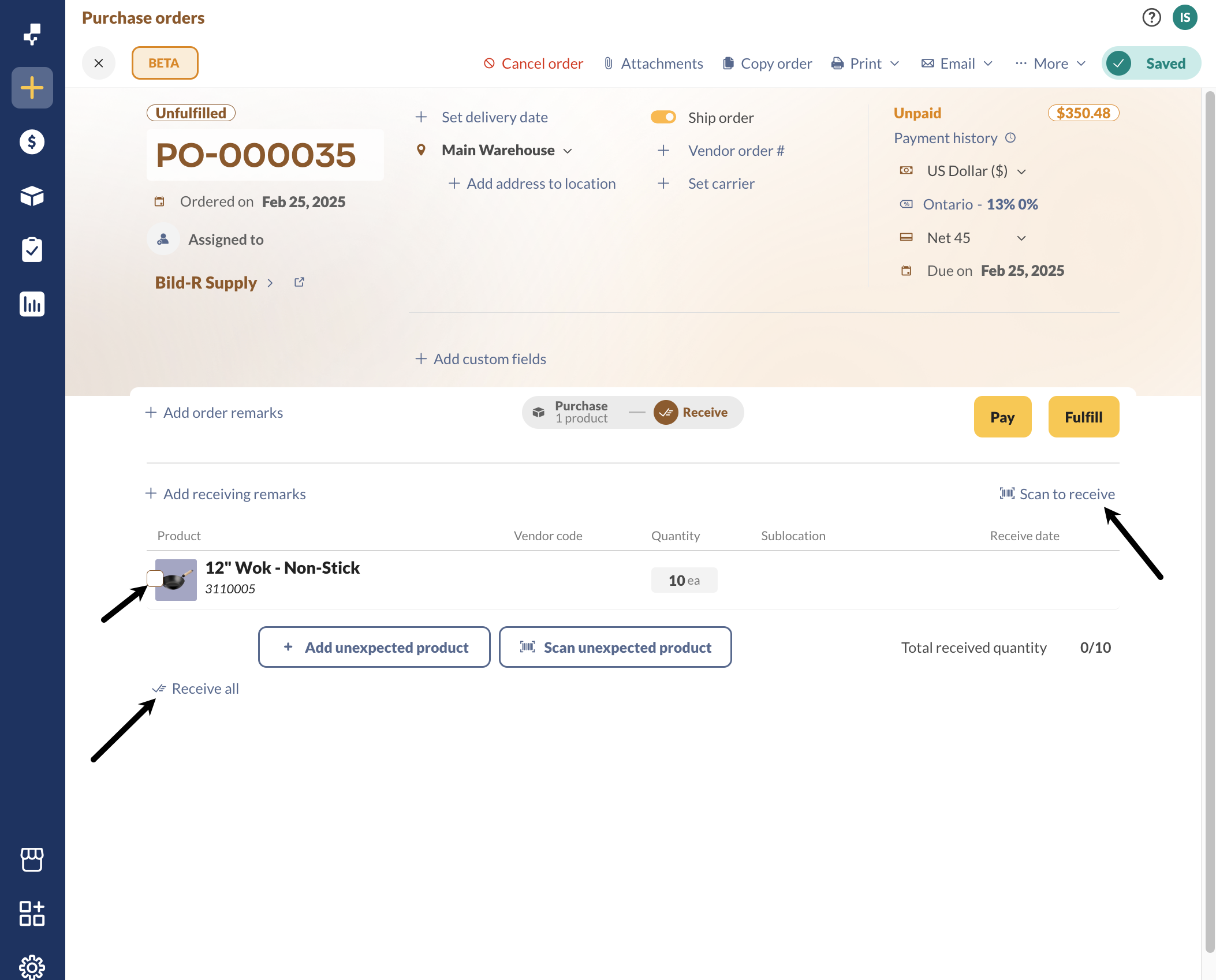Viewport: 1216px width, 980px height.
Task: Click the Fulfill button
Action: 1083,417
